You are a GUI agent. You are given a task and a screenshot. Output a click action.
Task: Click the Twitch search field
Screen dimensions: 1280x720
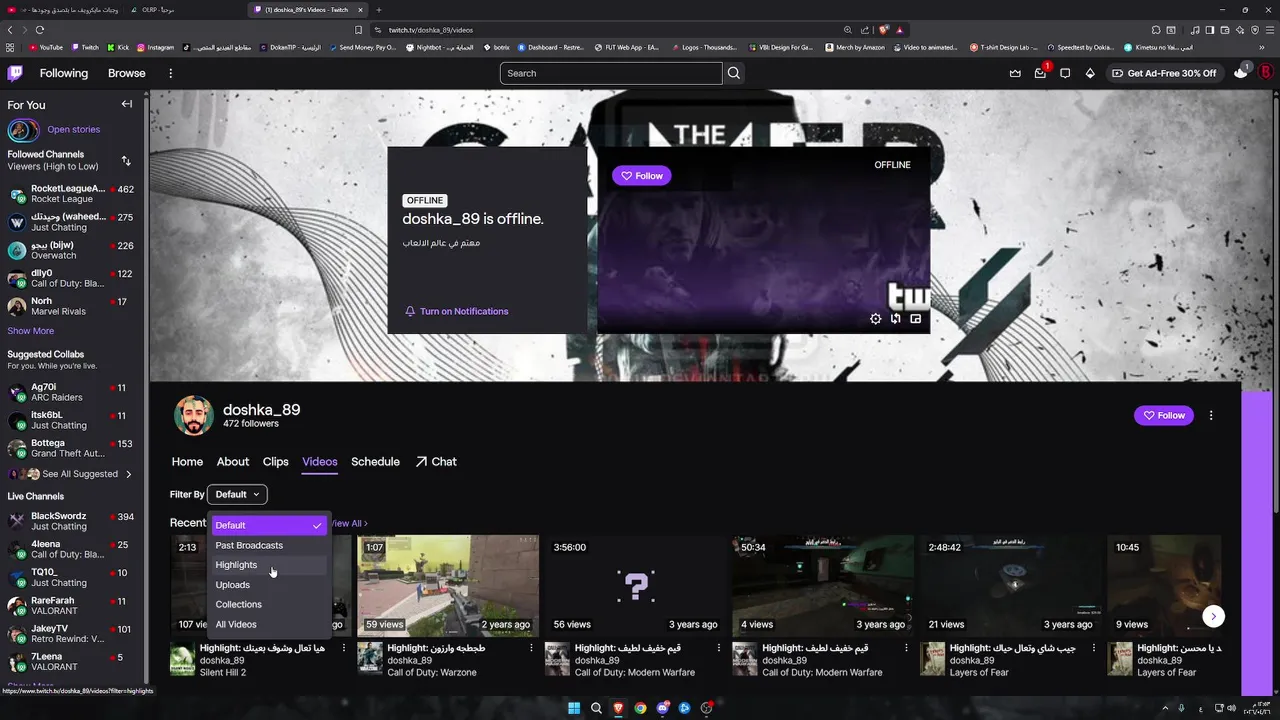click(x=611, y=73)
